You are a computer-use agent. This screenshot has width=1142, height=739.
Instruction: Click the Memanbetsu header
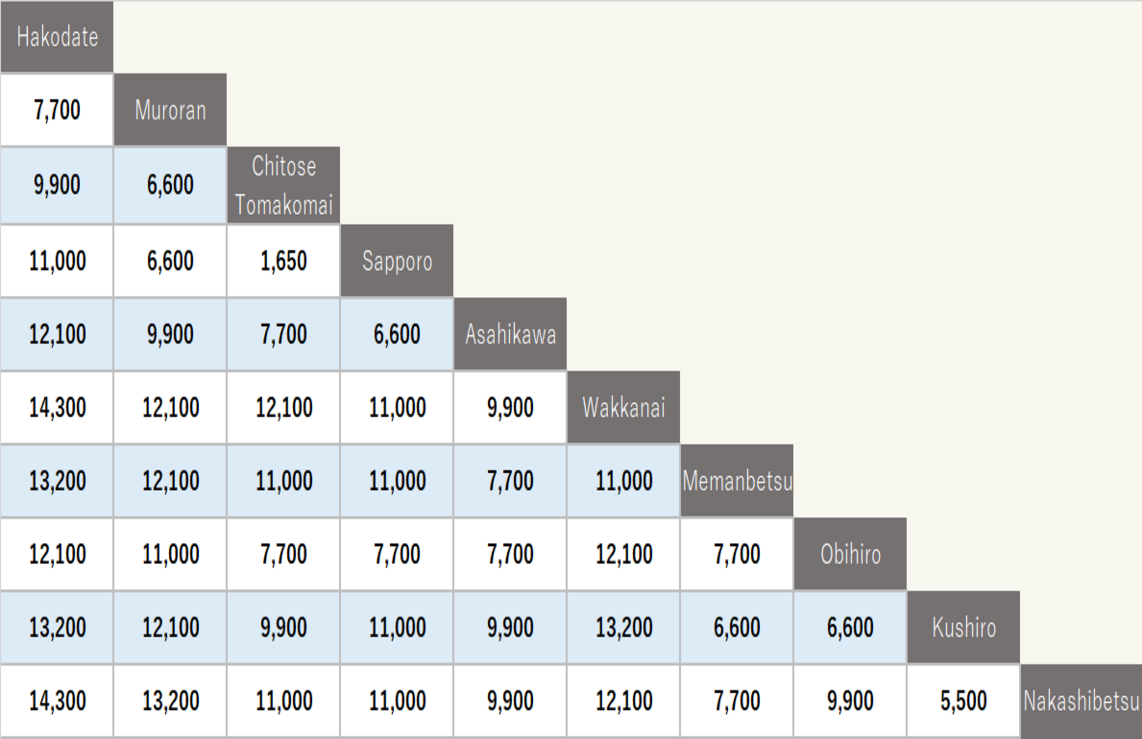(x=737, y=481)
